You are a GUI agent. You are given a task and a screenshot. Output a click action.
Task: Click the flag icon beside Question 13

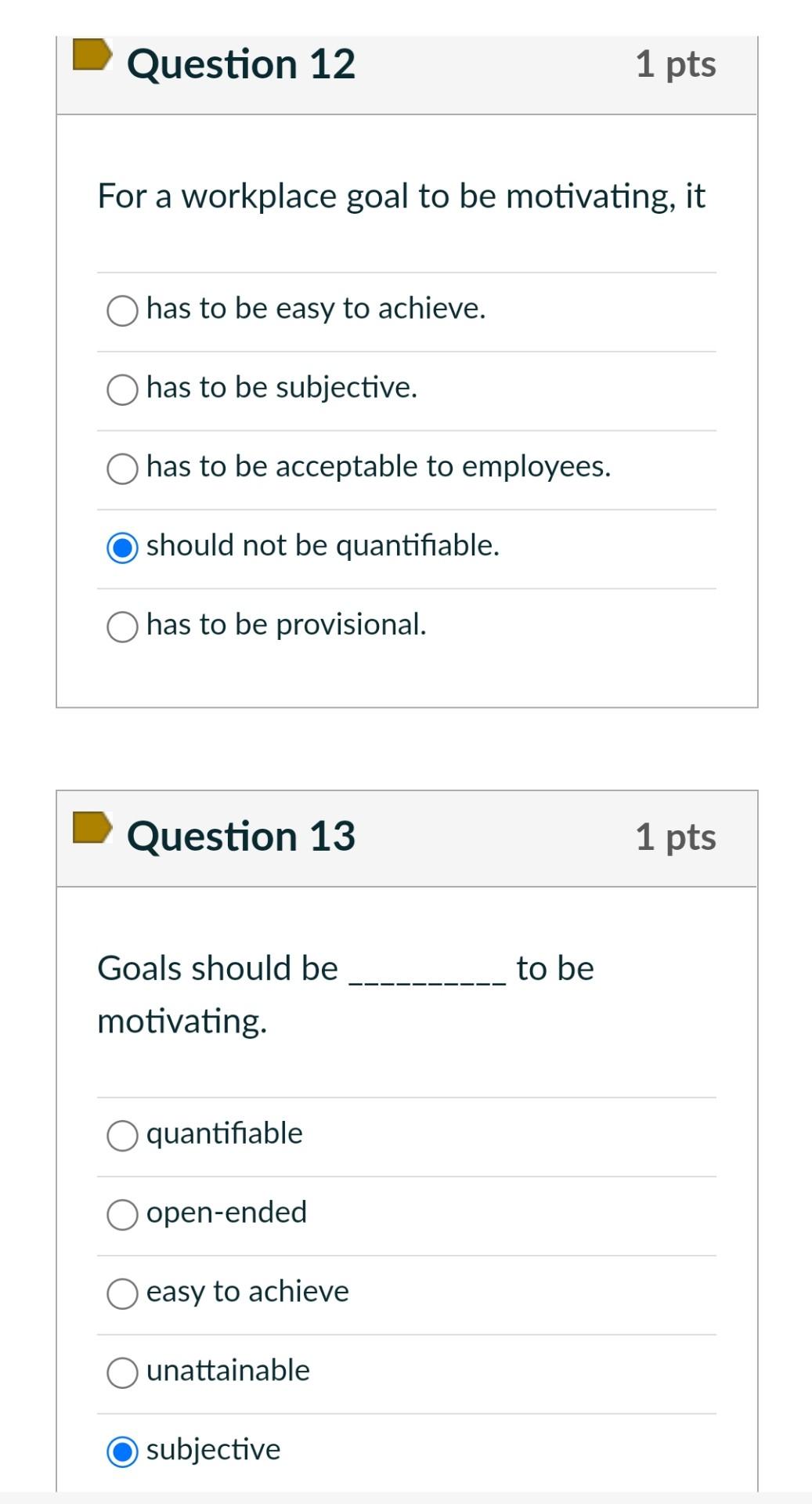(x=92, y=829)
